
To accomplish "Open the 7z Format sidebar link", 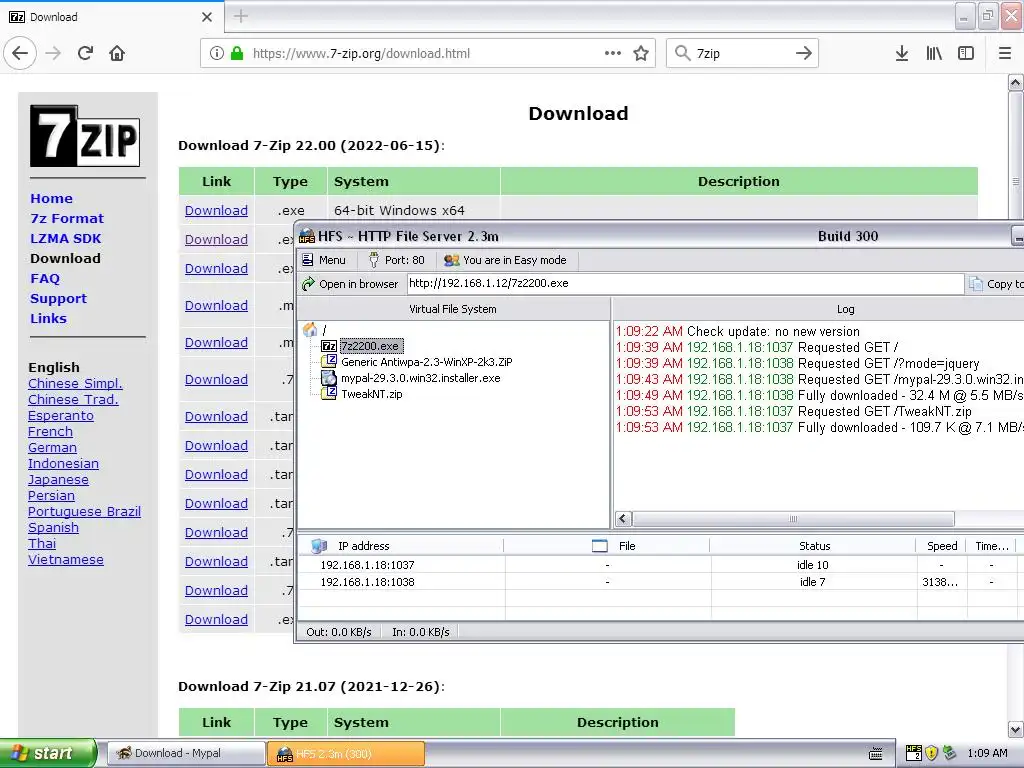I will (x=67, y=219).
